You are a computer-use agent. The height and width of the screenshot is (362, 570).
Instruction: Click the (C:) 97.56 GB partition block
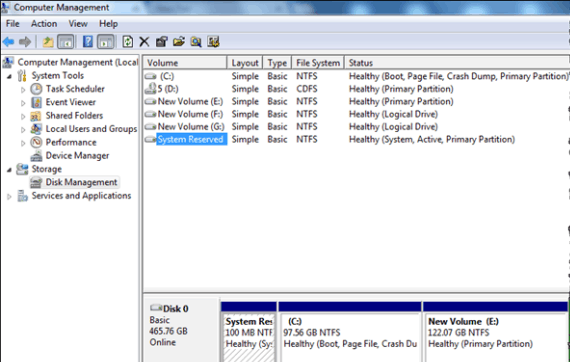350,332
